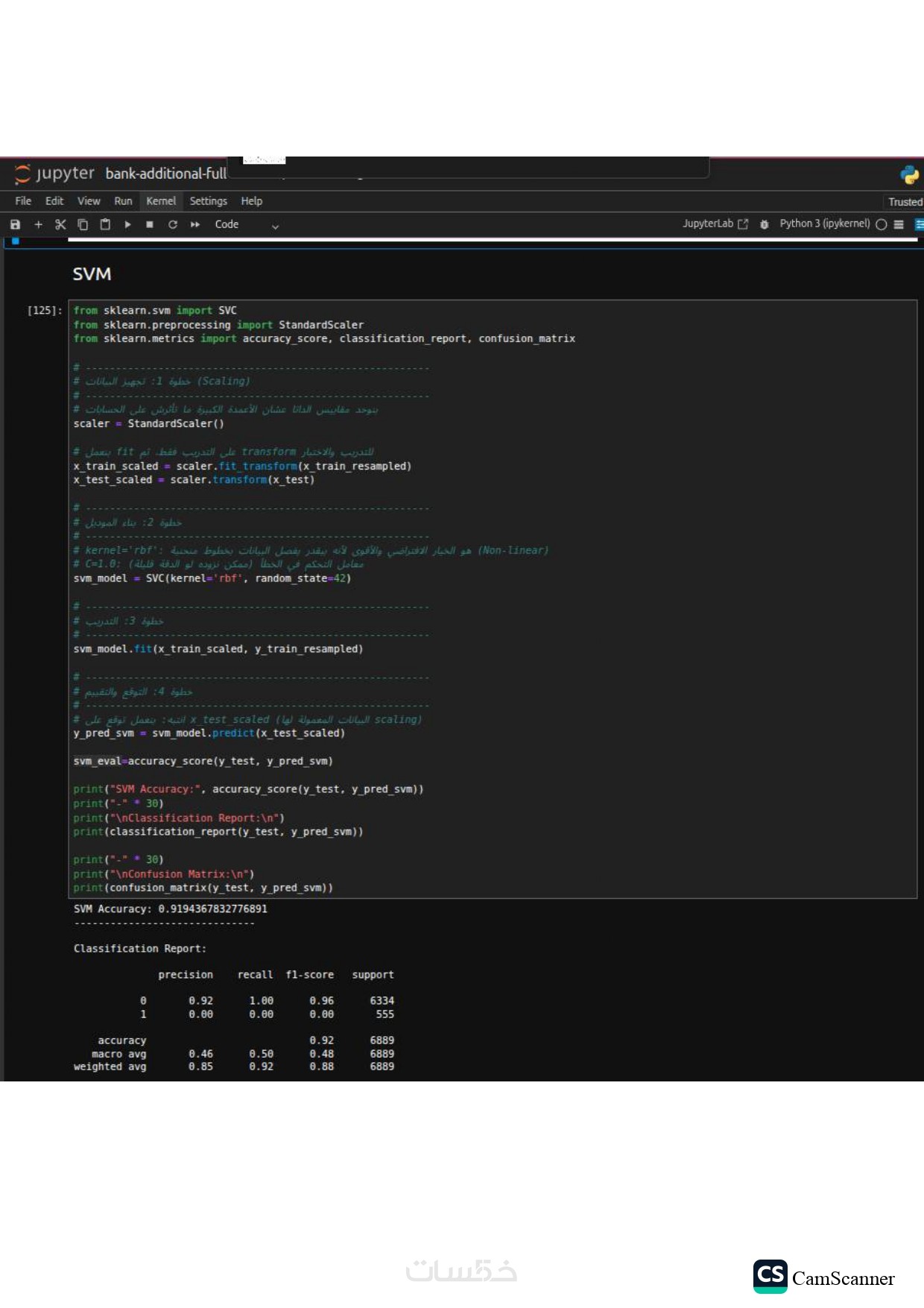Image resolution: width=924 pixels, height=1308 pixels.
Task: Open the Kernel menu
Action: [x=161, y=201]
